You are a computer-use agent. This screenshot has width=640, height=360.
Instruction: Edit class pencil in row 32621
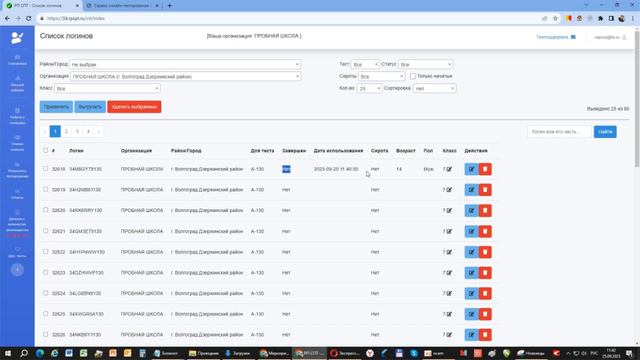point(449,231)
